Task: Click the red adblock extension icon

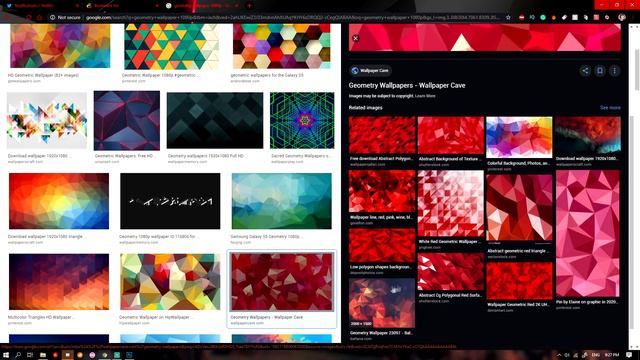Action: (521, 18)
